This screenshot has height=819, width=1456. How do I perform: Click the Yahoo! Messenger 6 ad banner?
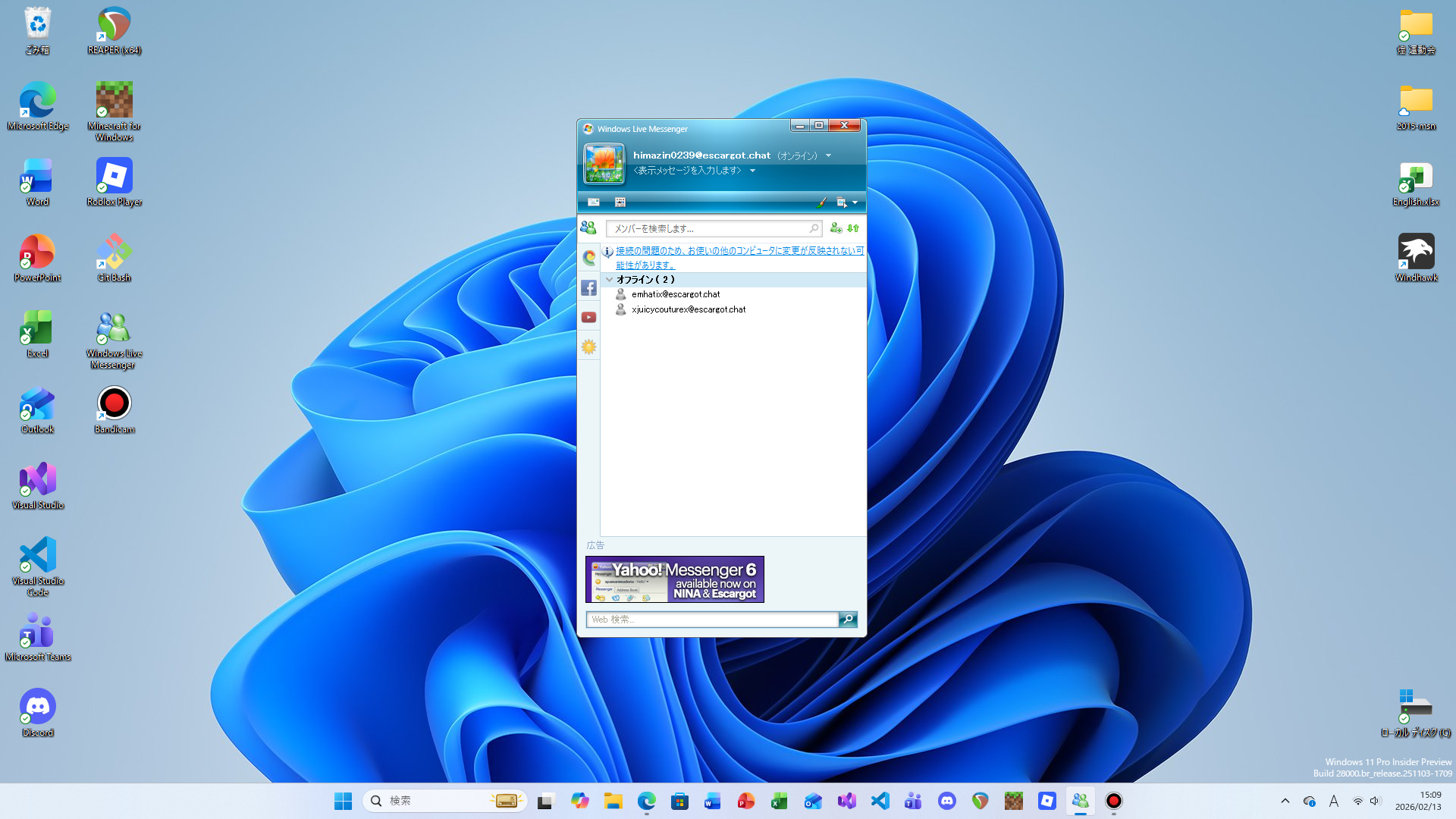pos(674,580)
